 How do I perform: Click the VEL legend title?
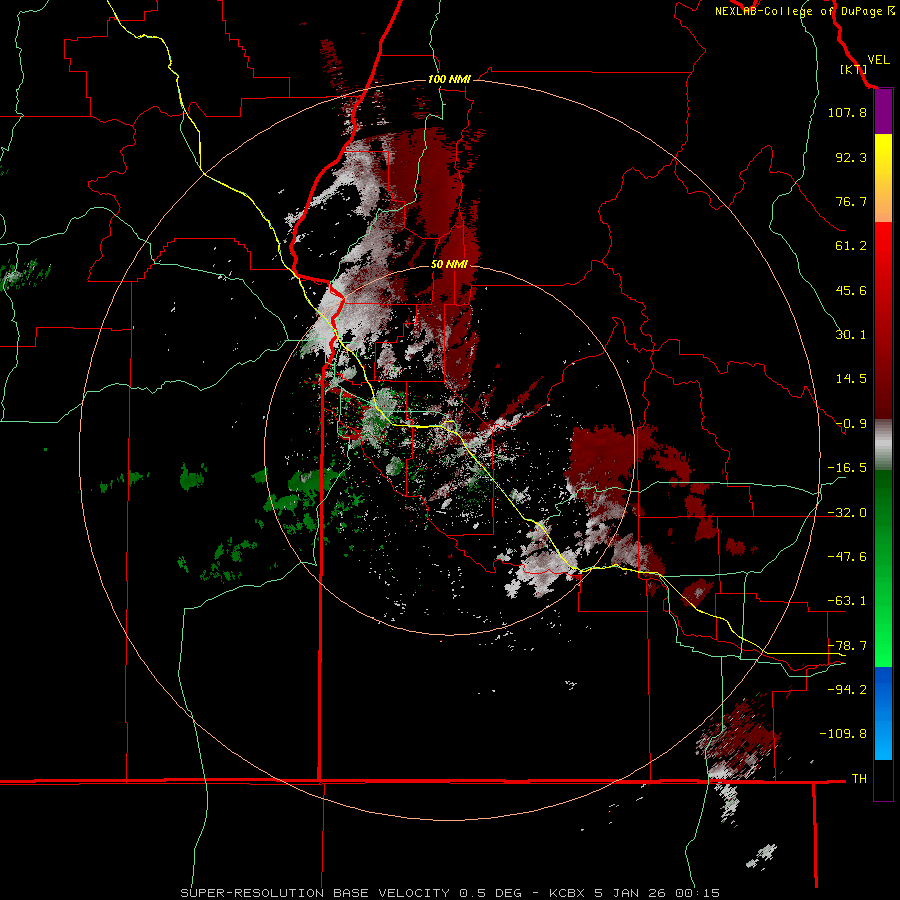(878, 60)
